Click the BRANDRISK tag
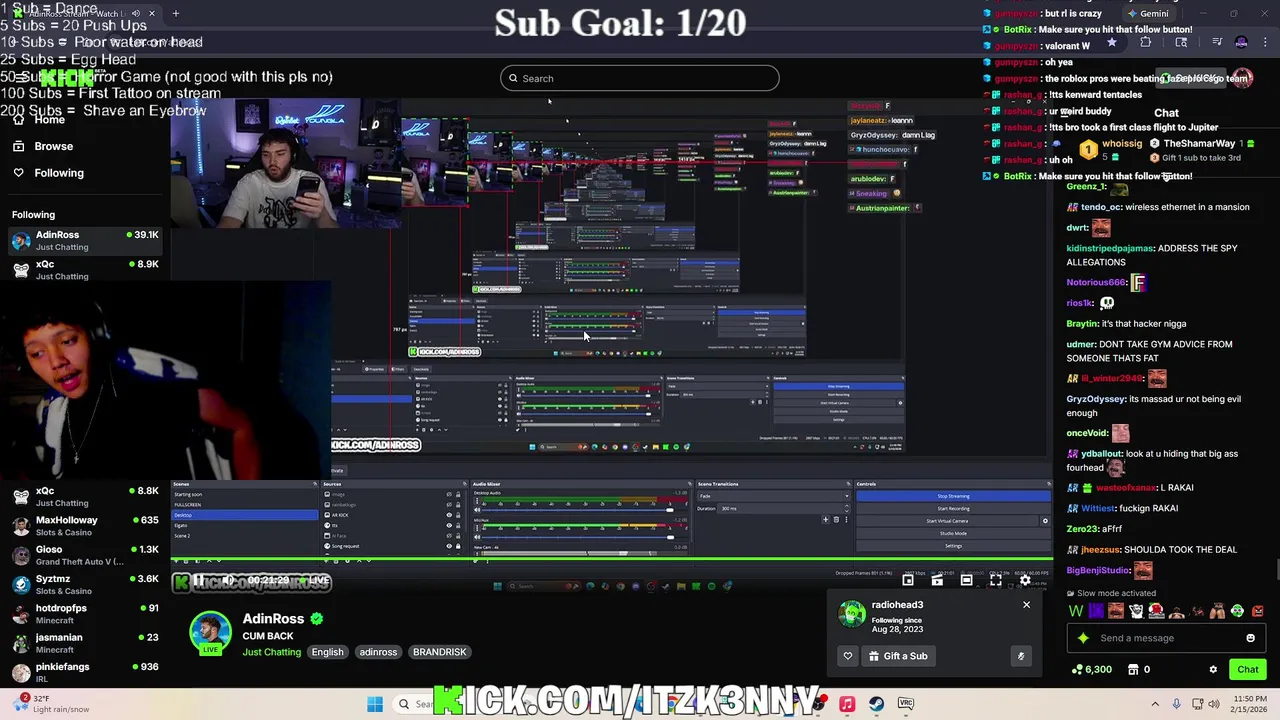1280x720 pixels. [439, 652]
